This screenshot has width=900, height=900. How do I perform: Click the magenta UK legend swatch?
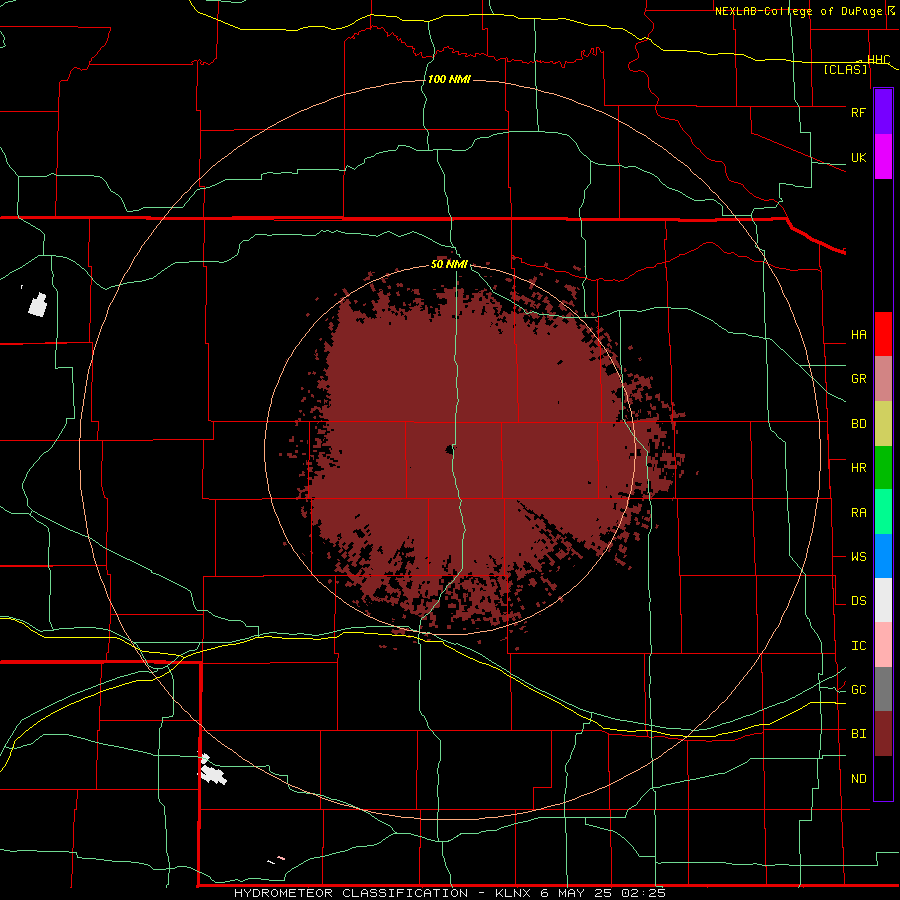(x=883, y=157)
